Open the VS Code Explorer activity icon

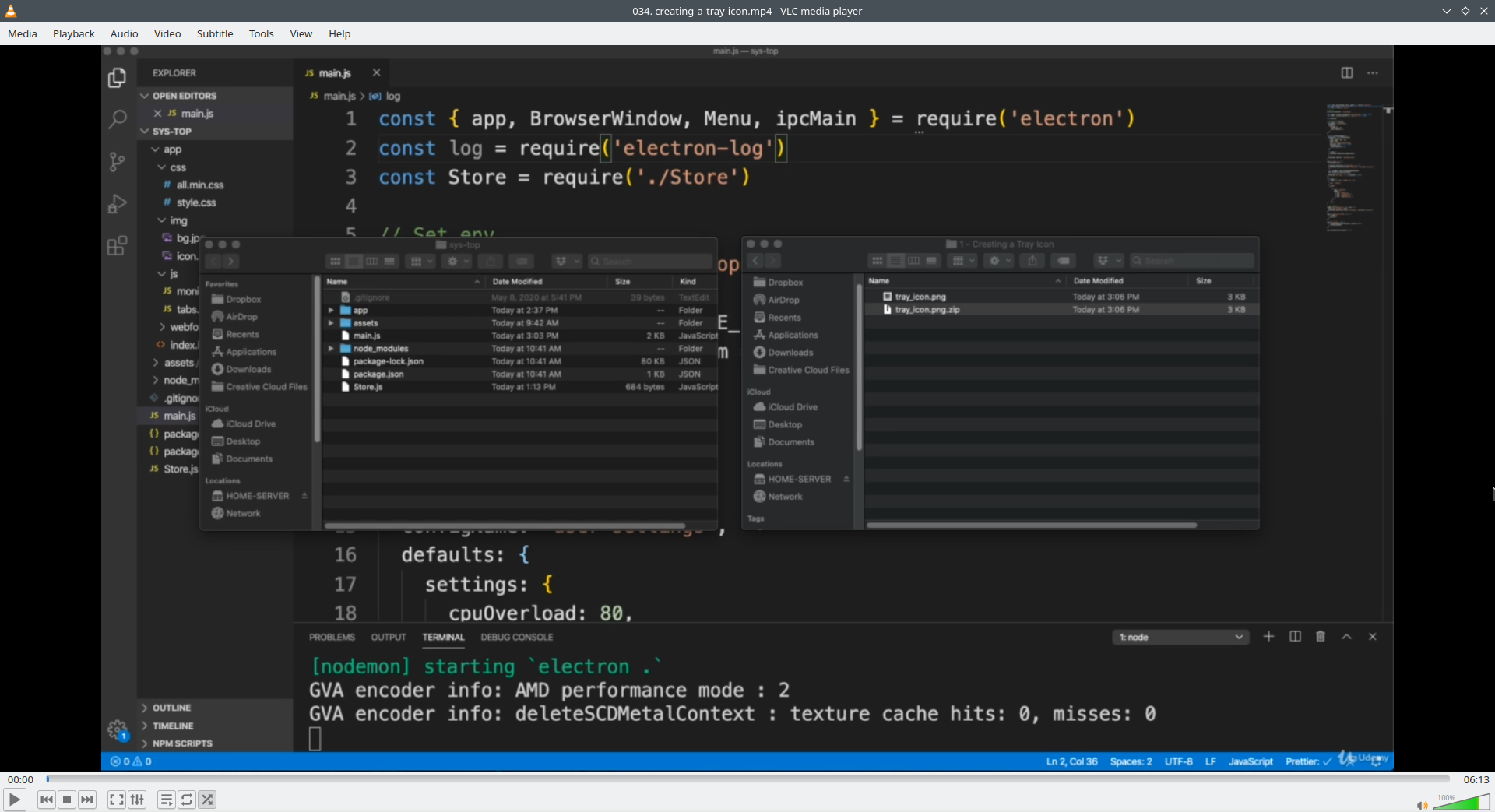[x=118, y=78]
